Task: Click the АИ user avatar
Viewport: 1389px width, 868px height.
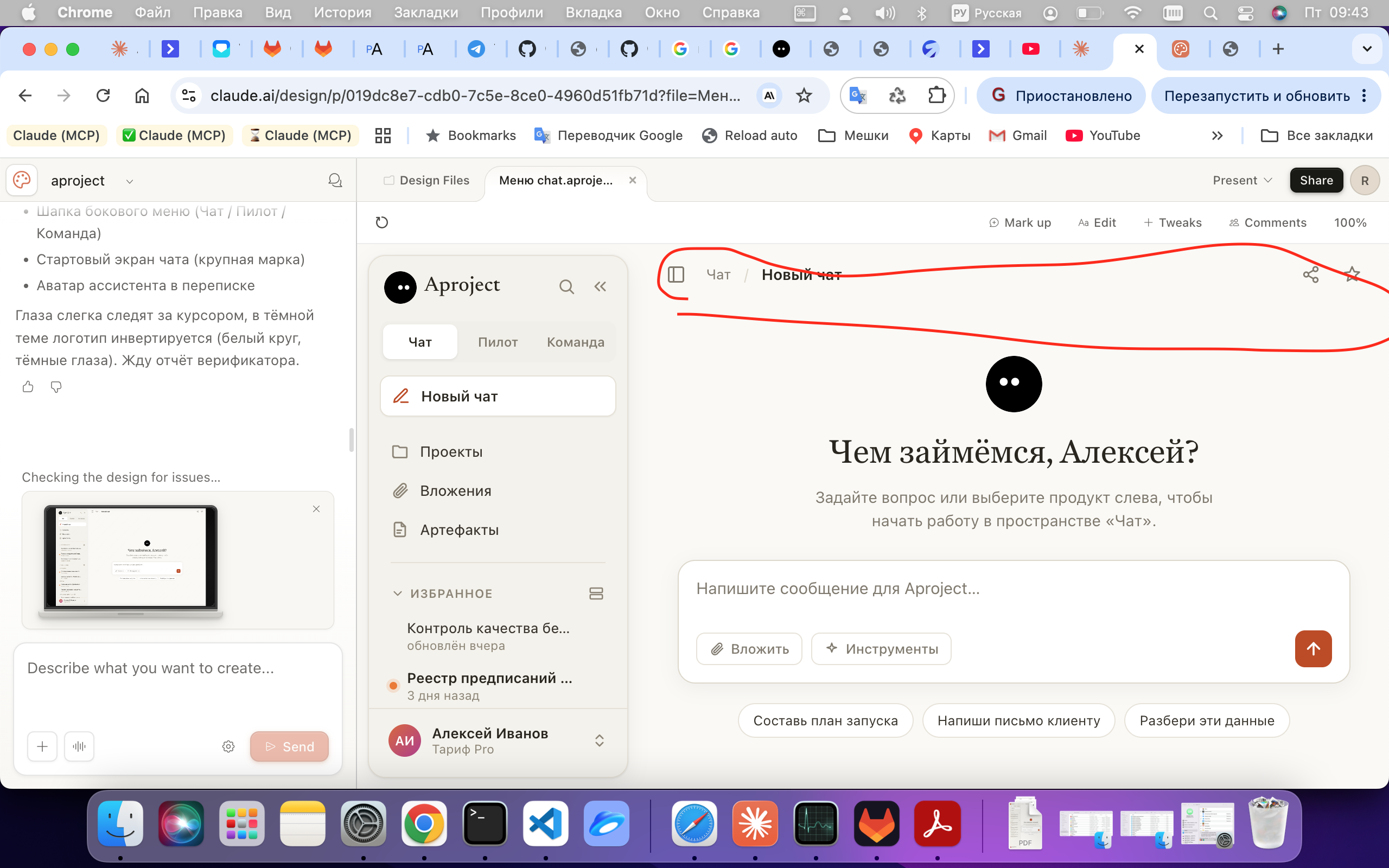Action: (405, 741)
